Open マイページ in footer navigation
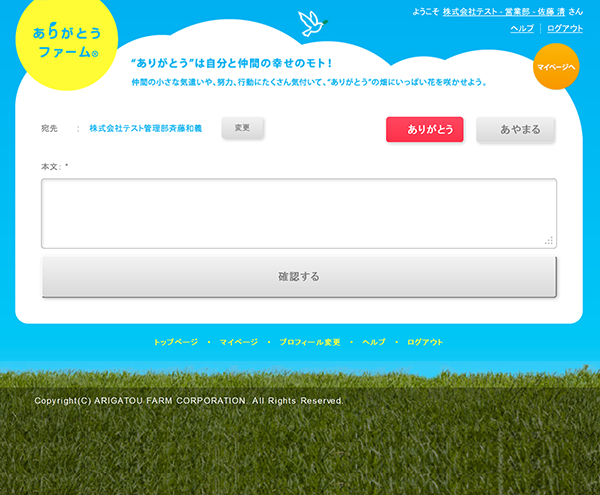Viewport: 600px width, 495px height. (239, 342)
